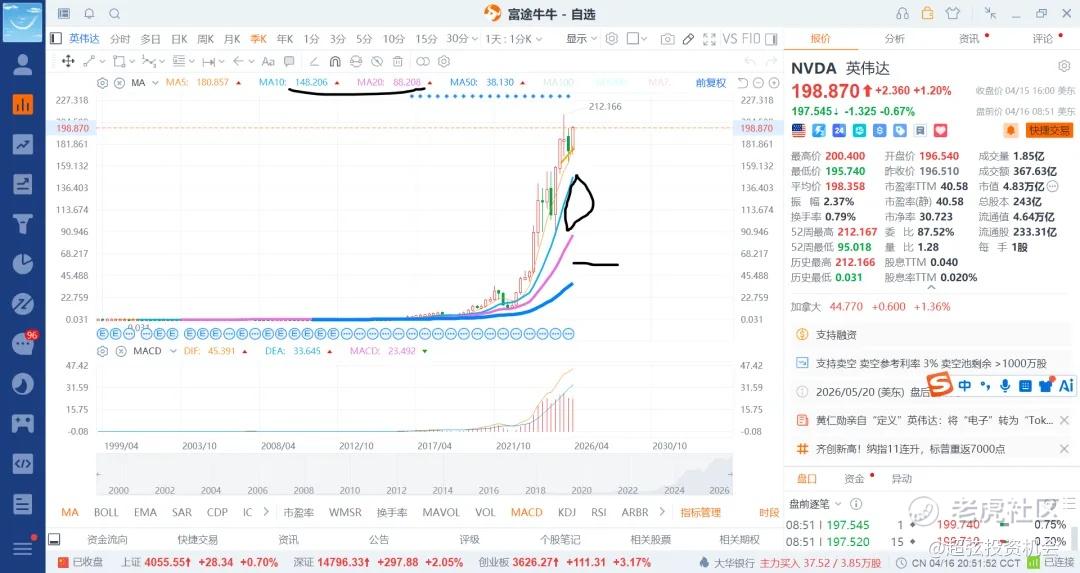The width and height of the screenshot is (1080, 573).
Task: Click zoom in plus button on chart
Action: [x=774, y=83]
